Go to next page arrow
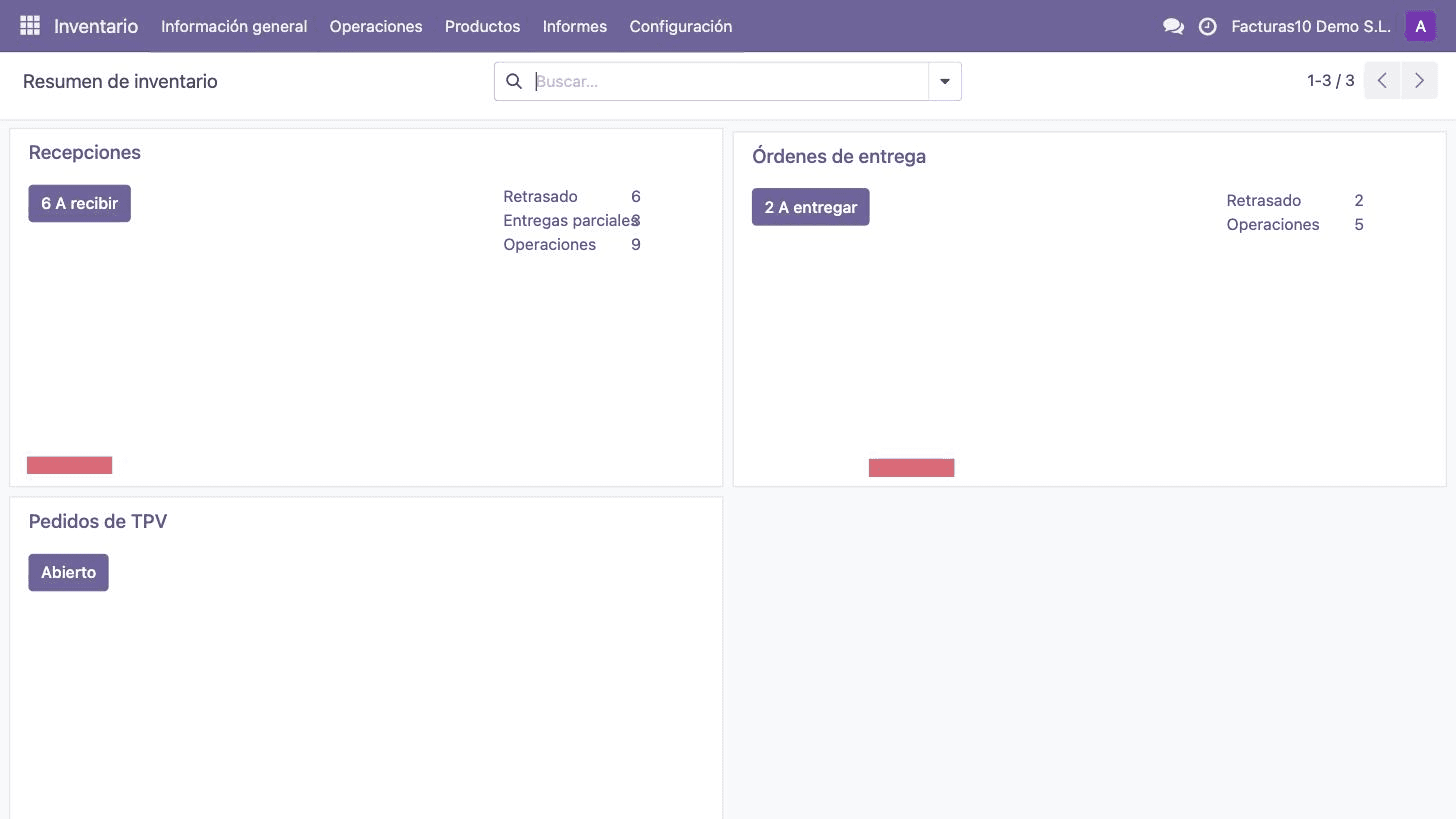This screenshot has height=819, width=1456. [x=1419, y=81]
